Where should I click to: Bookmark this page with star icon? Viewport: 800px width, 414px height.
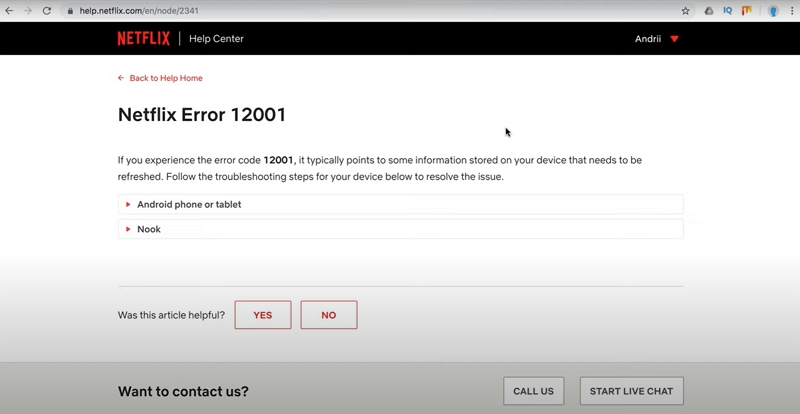(x=686, y=11)
